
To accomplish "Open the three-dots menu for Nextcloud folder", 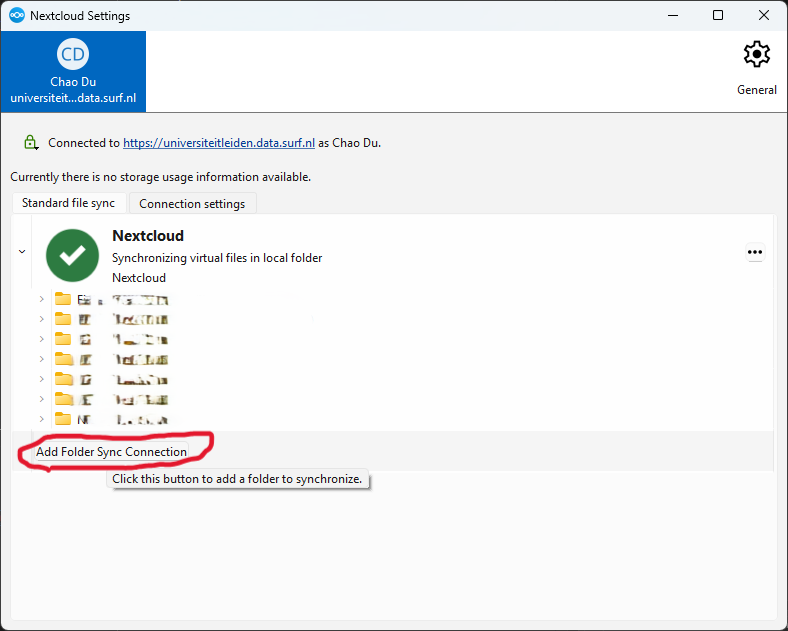I will coord(755,252).
